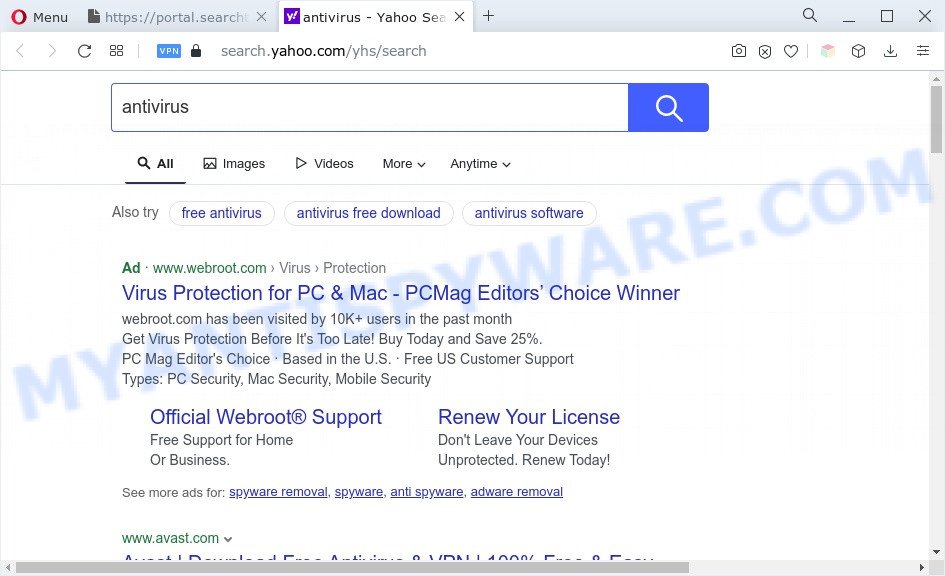Go back with the back arrow
The image size is (945, 576).
click(20, 51)
